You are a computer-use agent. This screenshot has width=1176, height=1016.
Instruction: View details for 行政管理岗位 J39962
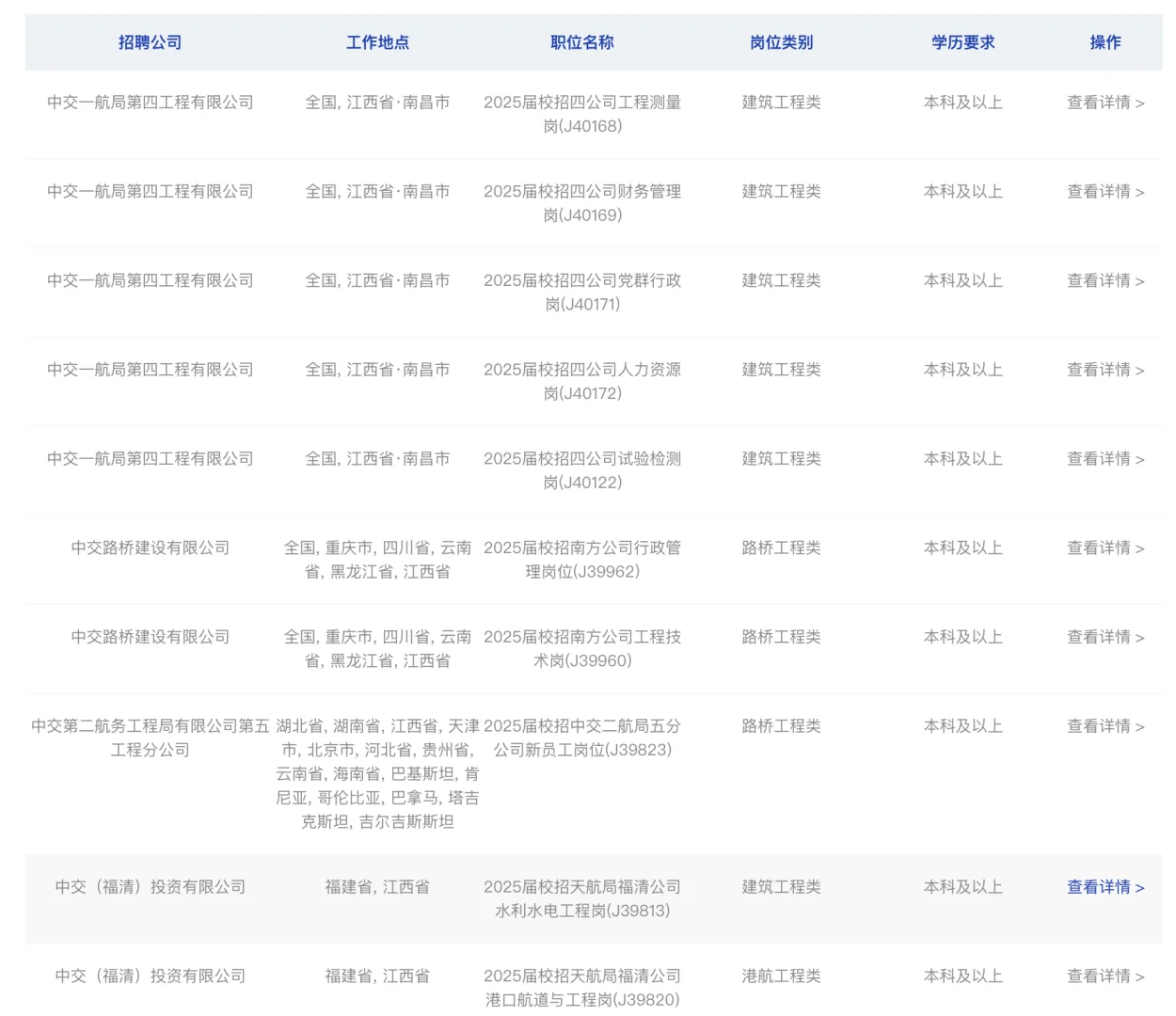click(x=1105, y=548)
